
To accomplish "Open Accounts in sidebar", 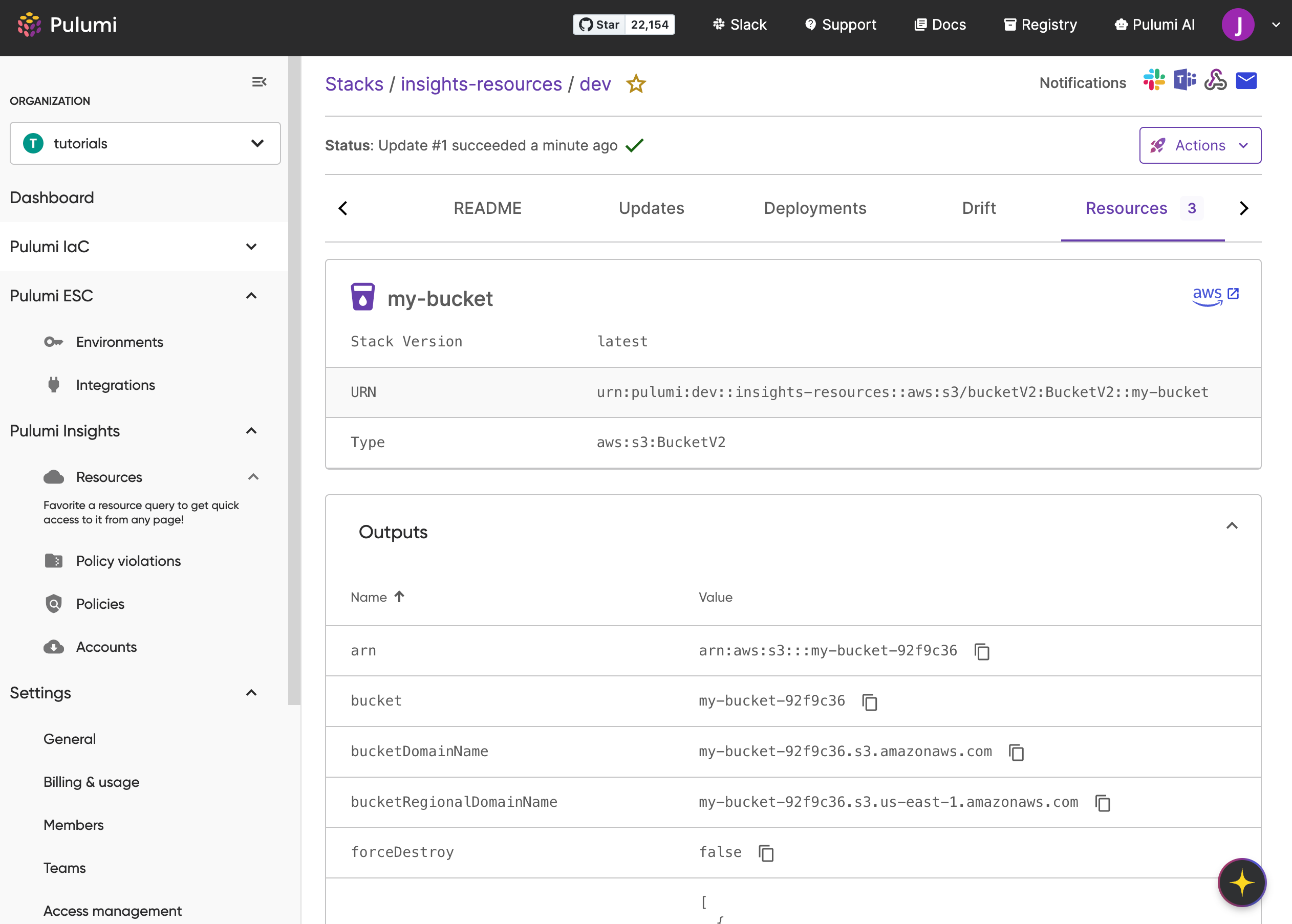I will (x=106, y=647).
